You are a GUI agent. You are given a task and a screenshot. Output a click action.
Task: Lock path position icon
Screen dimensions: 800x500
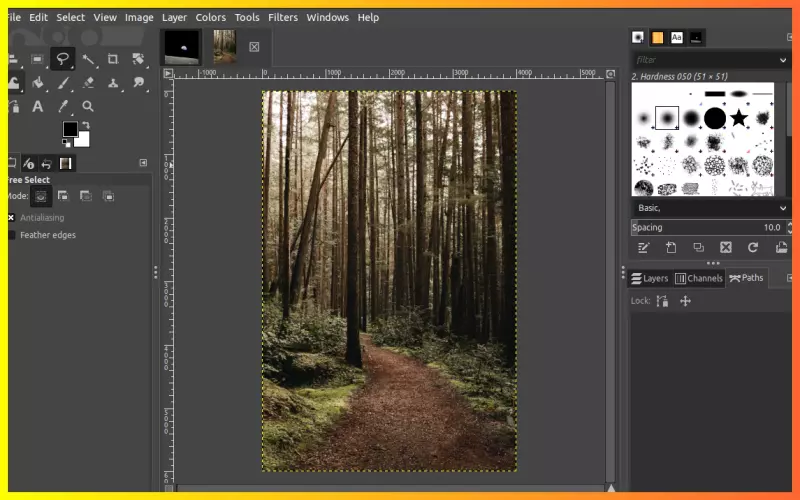[685, 301]
